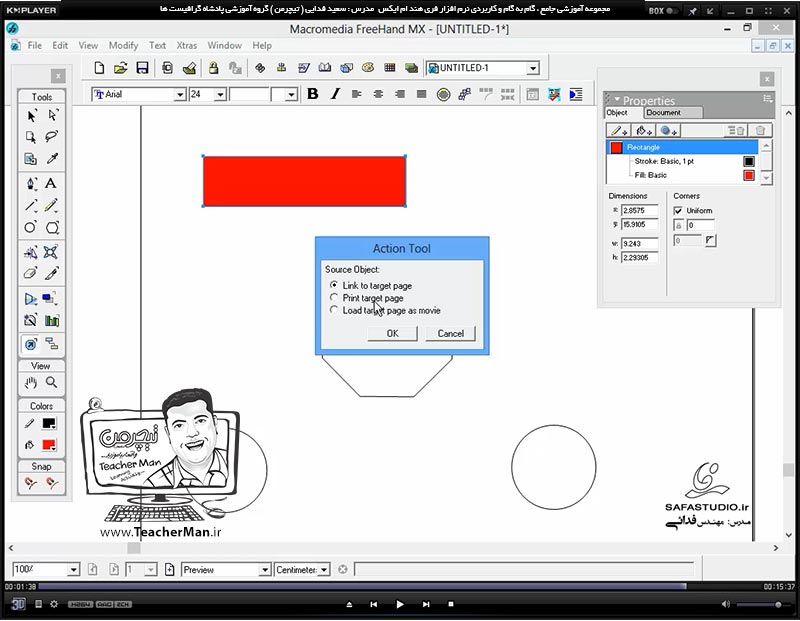Image resolution: width=800 pixels, height=621 pixels.
Task: Toggle Bold text formatting
Action: pos(312,94)
